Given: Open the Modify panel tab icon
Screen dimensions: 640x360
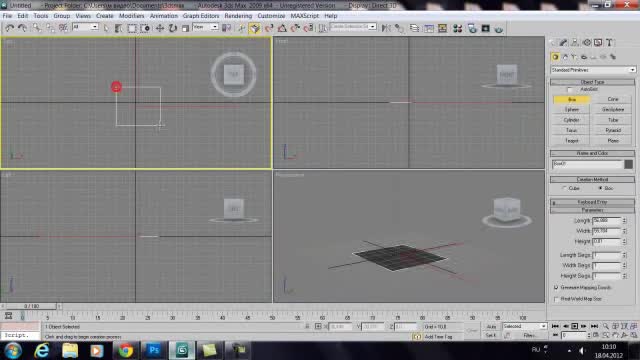Looking at the screenshot, I should click(563, 42).
